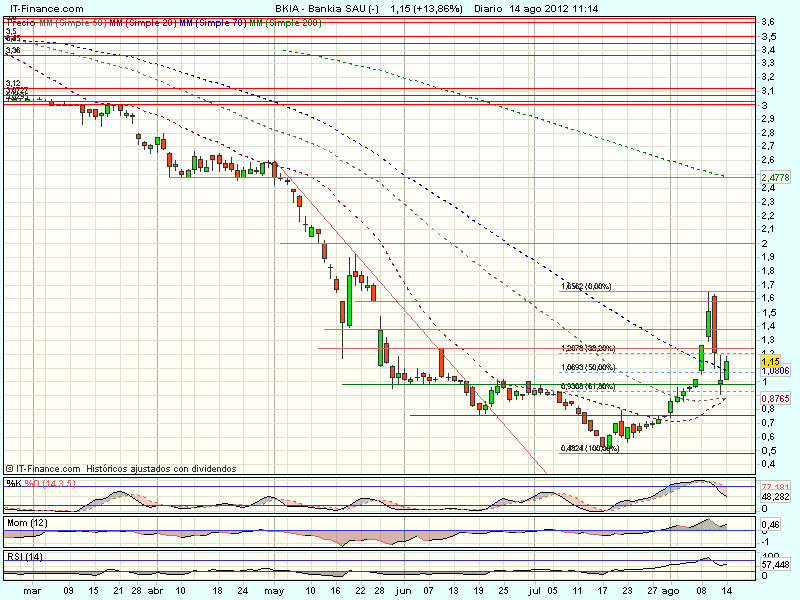Click the 48,282 stochastic value marker
Viewport: 800px width, 600px height.
coord(777,496)
